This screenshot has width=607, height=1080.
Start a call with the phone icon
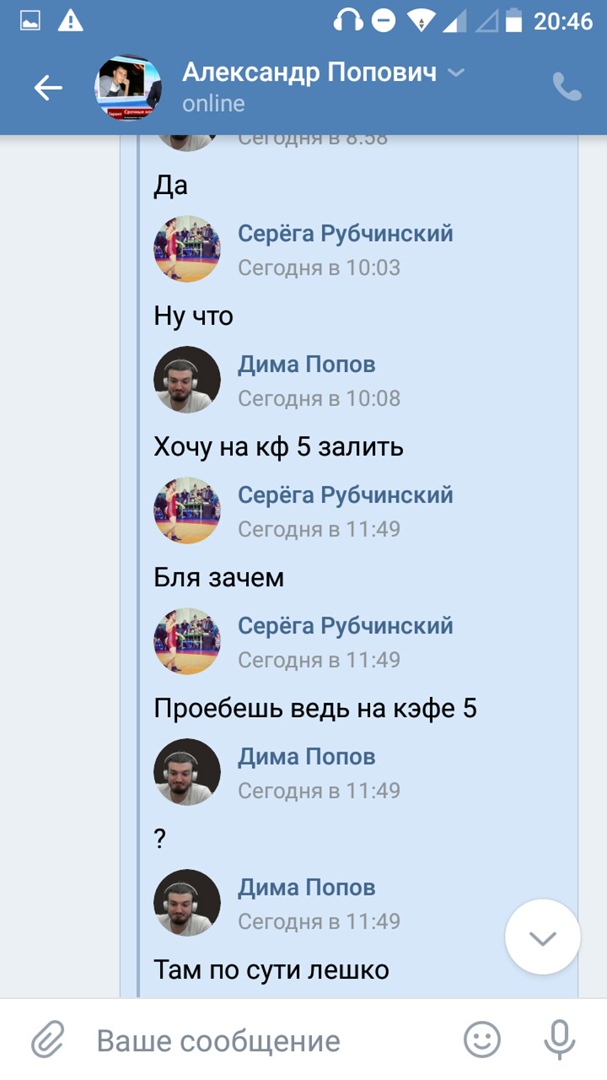pos(567,87)
